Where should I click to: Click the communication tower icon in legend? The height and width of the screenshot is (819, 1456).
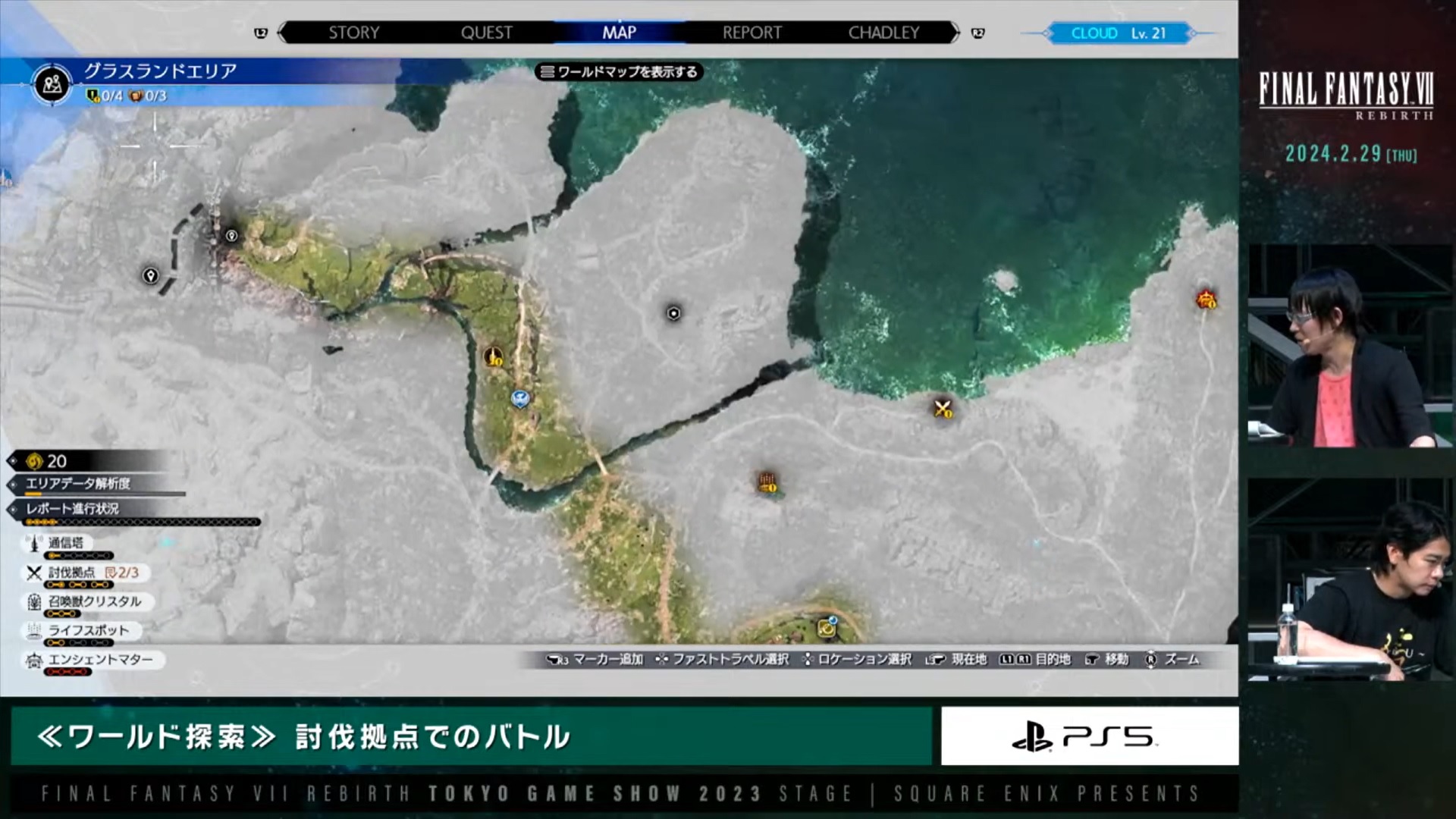click(34, 544)
